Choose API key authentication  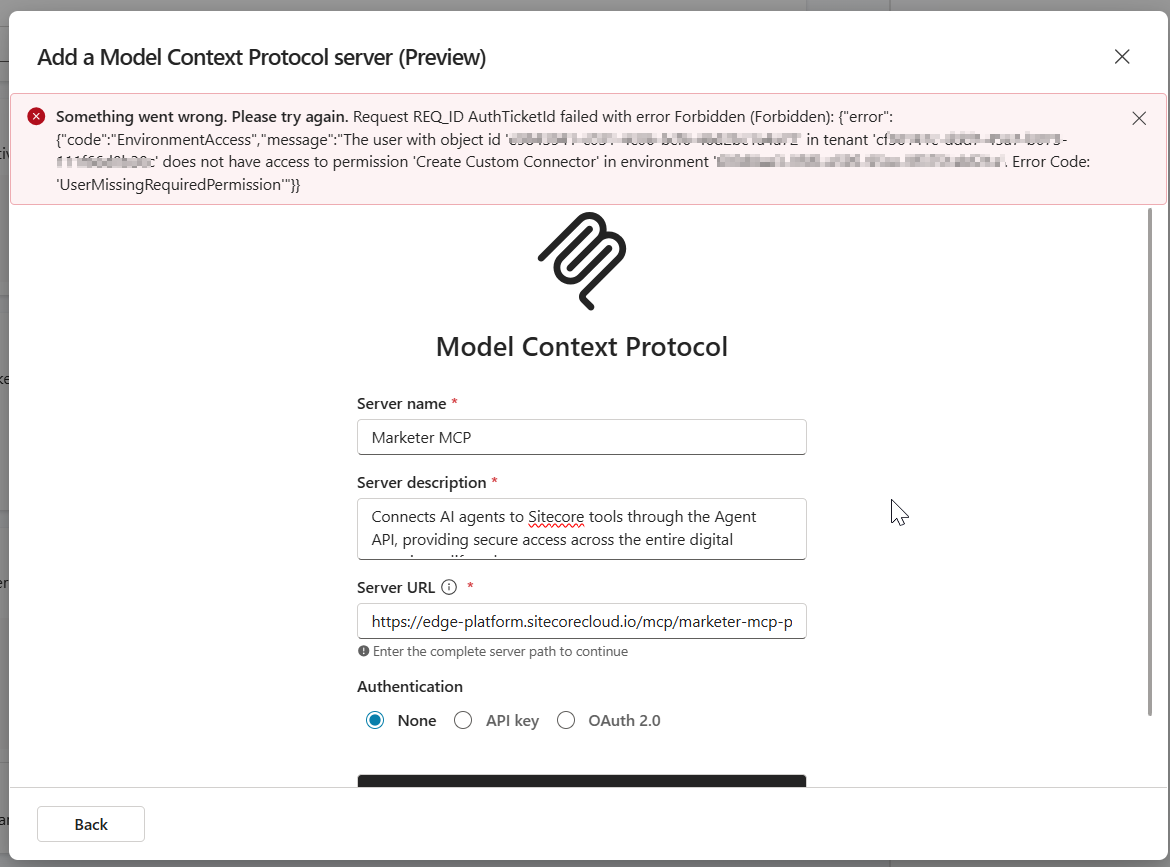point(463,720)
